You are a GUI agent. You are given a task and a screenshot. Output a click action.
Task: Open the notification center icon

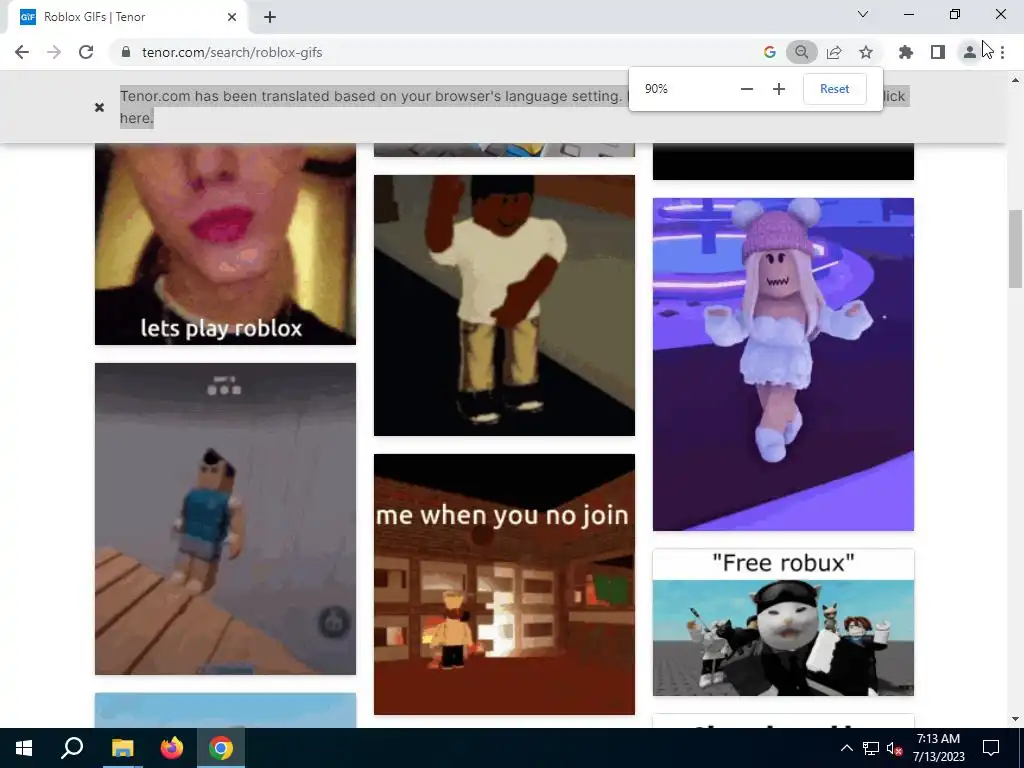991,748
